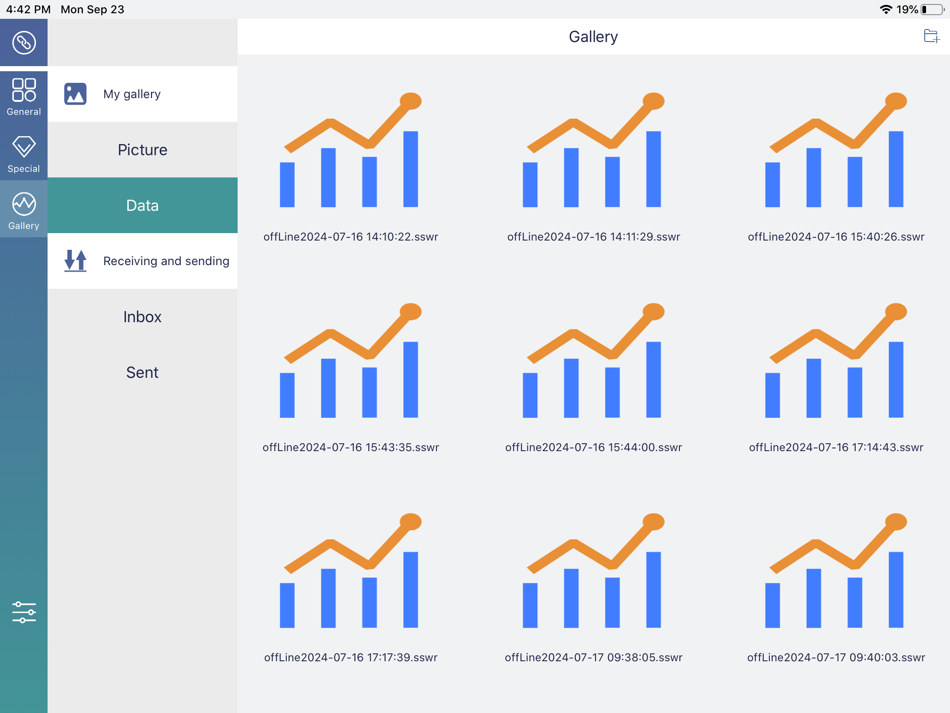The height and width of the screenshot is (713, 950).
Task: Open chart thumbnail for offLine2024-07-17 09:40:03.sswr
Action: click(x=836, y=571)
